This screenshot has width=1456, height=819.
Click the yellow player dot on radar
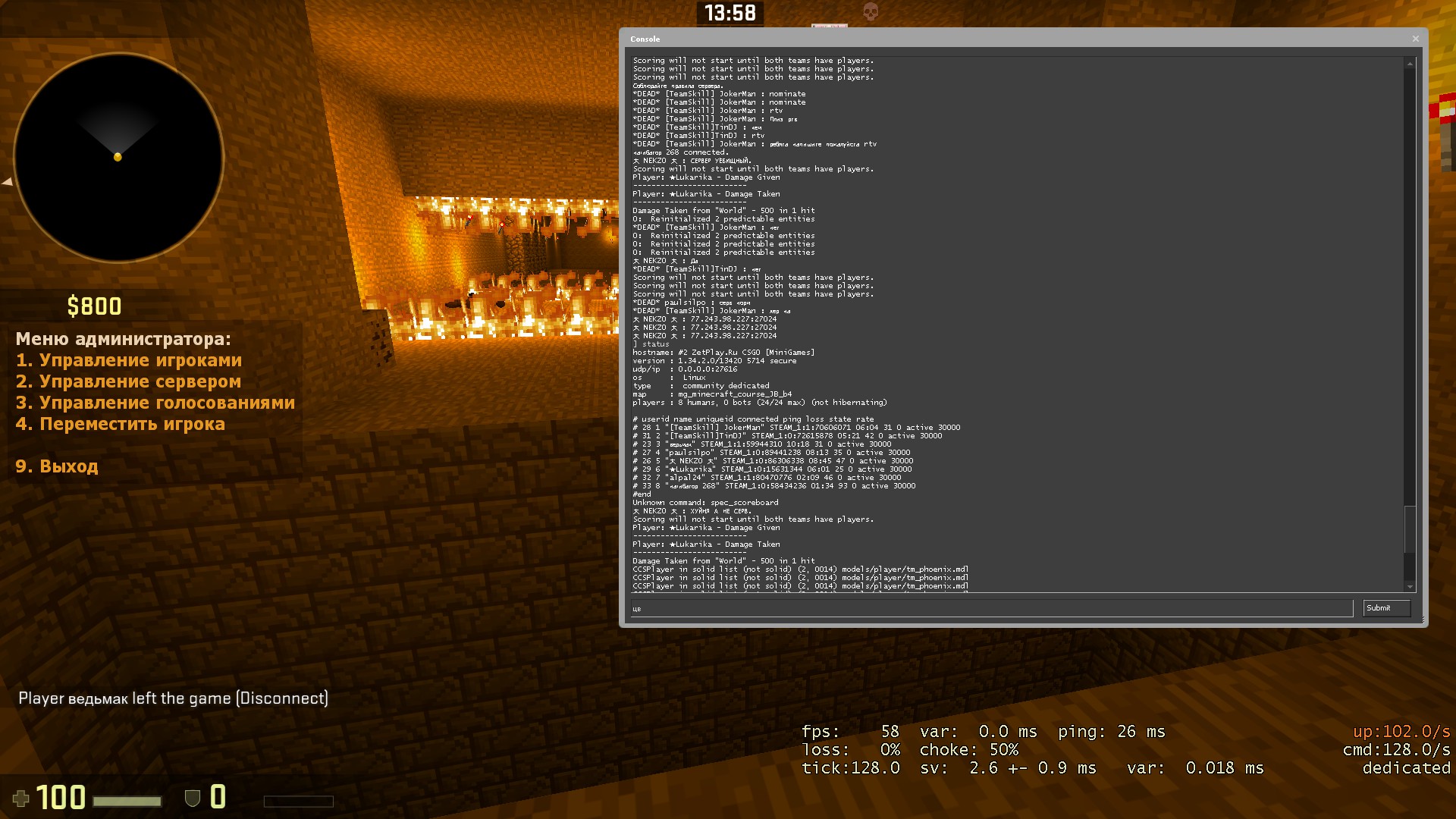pyautogui.click(x=118, y=157)
